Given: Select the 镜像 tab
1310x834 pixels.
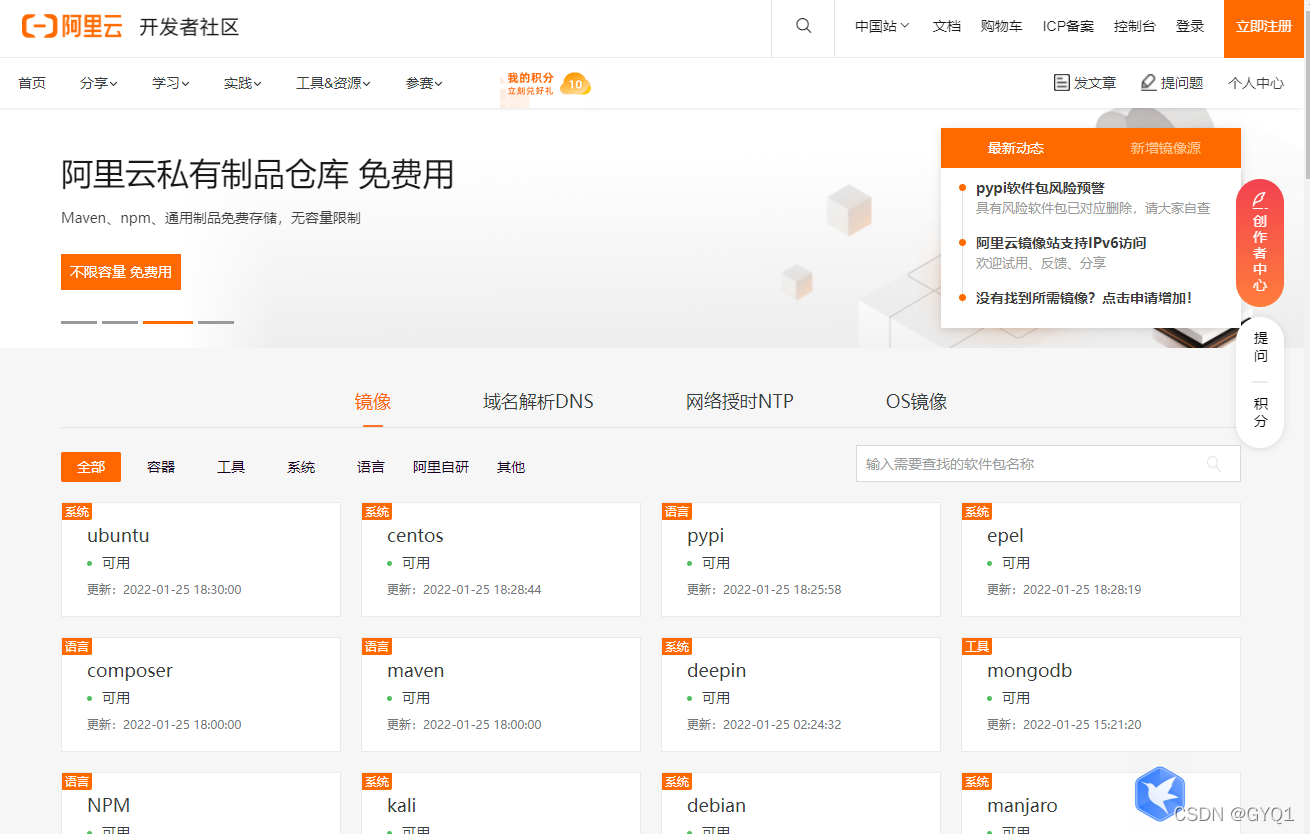Looking at the screenshot, I should pos(373,402).
